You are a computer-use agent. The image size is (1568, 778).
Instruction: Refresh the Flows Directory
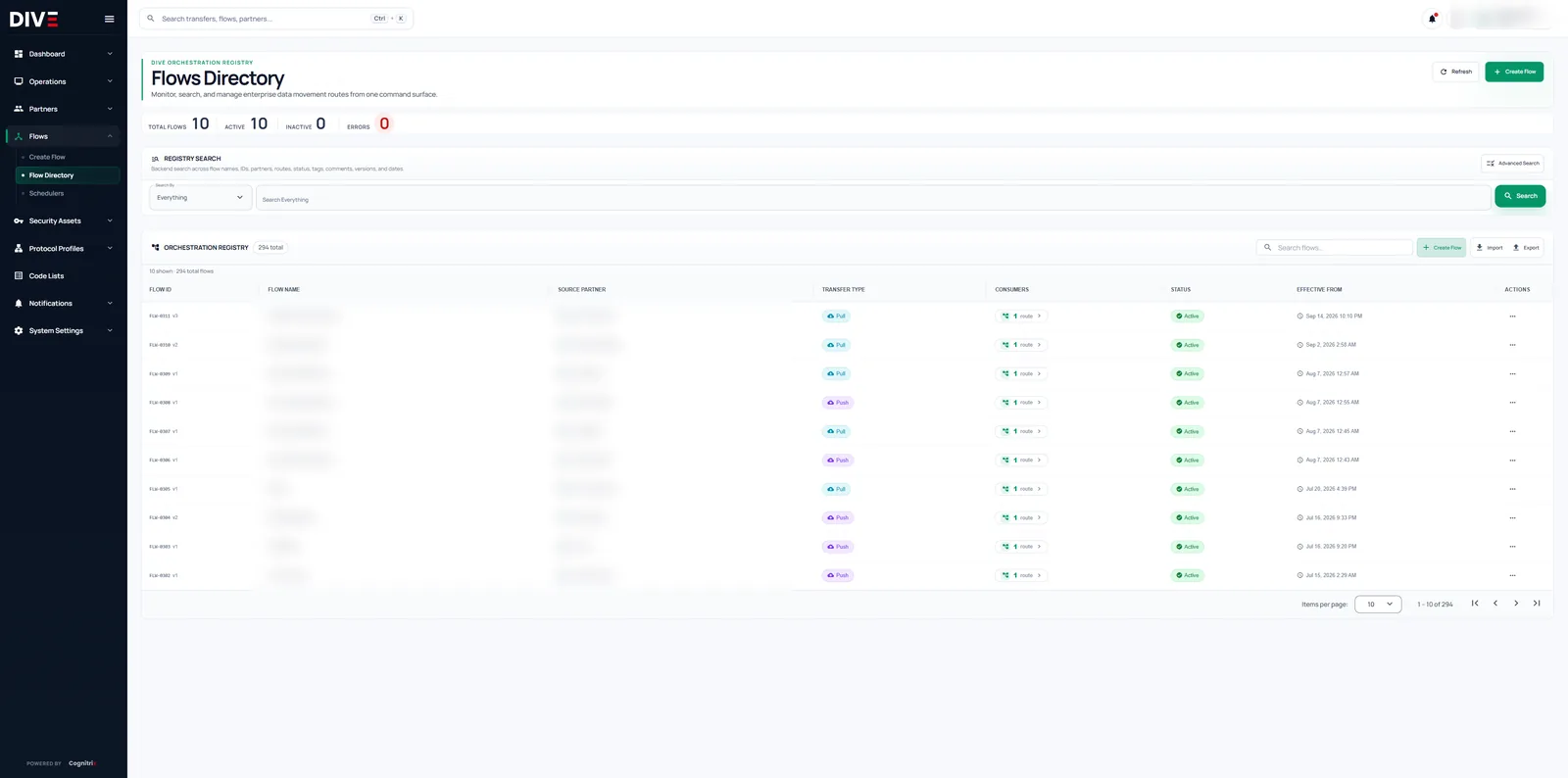coord(1455,72)
